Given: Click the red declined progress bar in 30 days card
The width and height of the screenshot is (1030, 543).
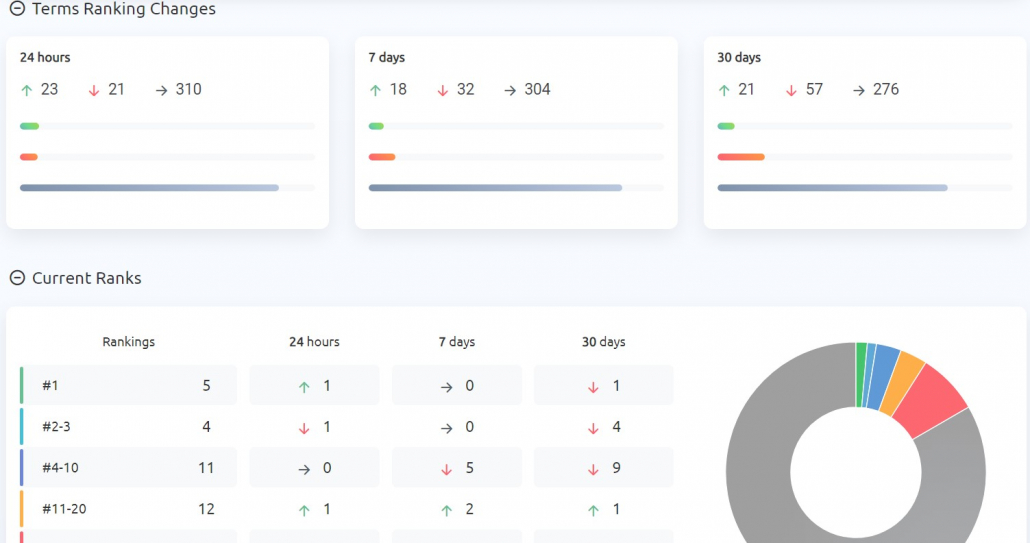Looking at the screenshot, I should (741, 157).
